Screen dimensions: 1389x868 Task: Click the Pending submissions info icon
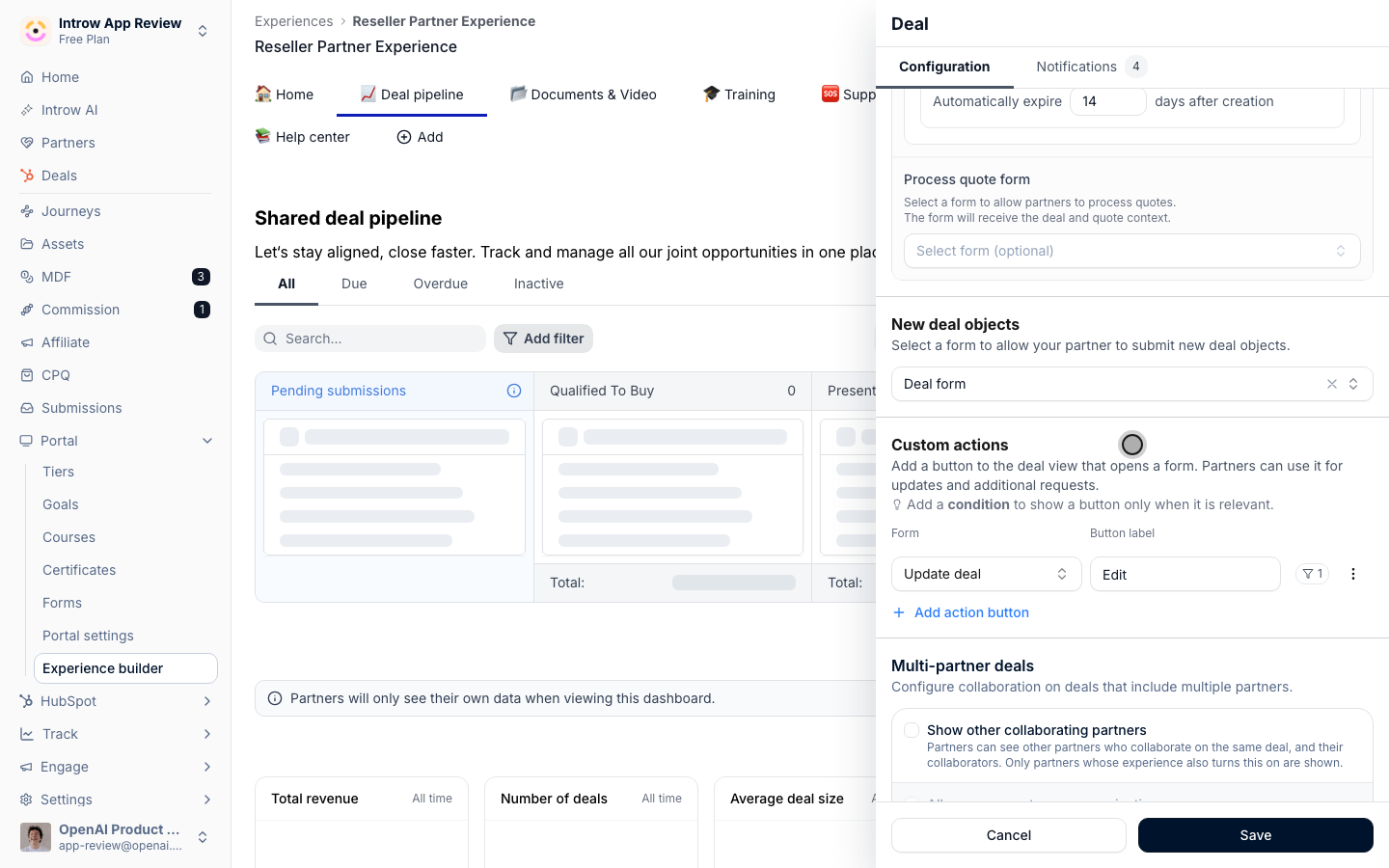[x=514, y=391]
